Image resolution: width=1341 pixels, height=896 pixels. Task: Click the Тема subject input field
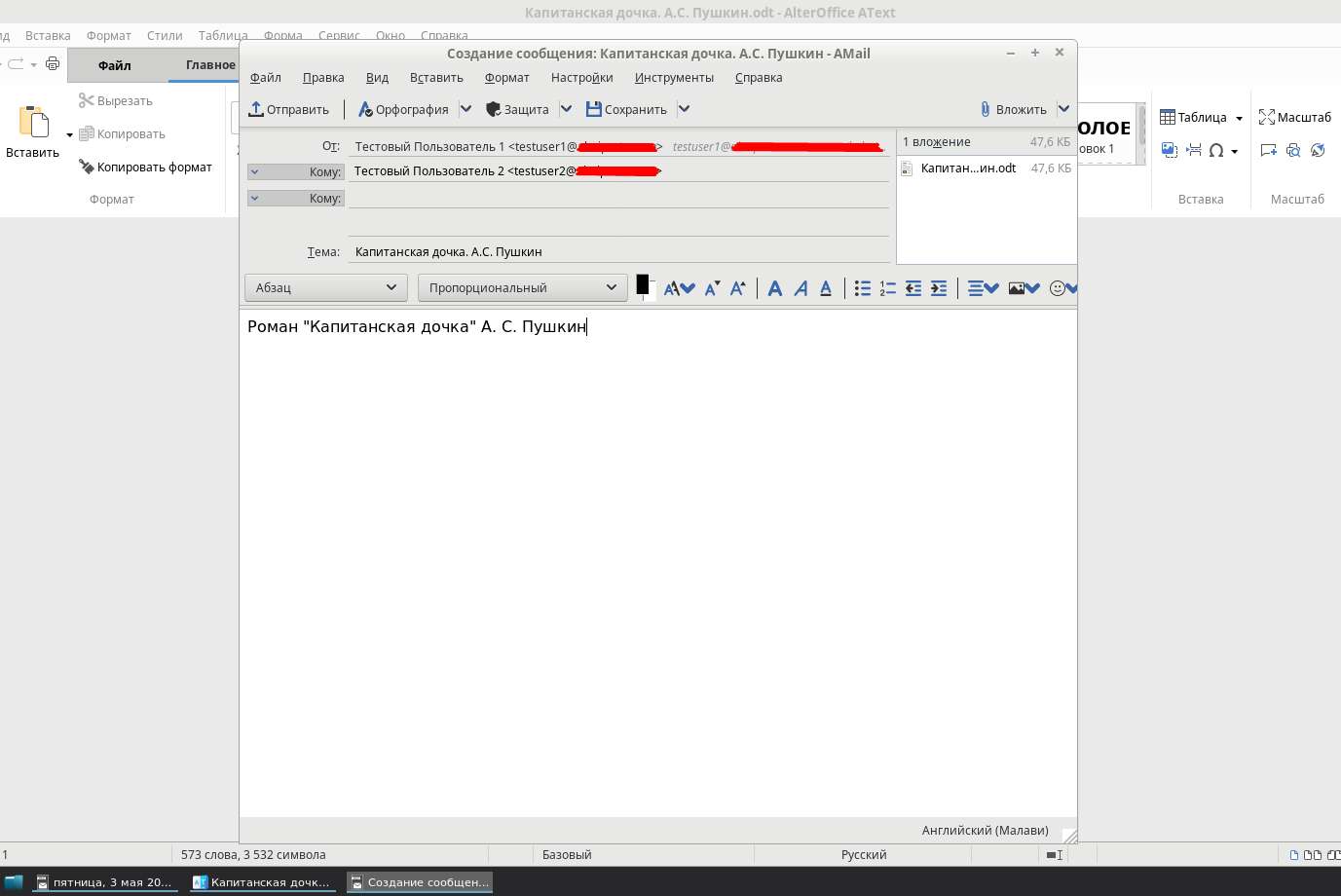[618, 251]
